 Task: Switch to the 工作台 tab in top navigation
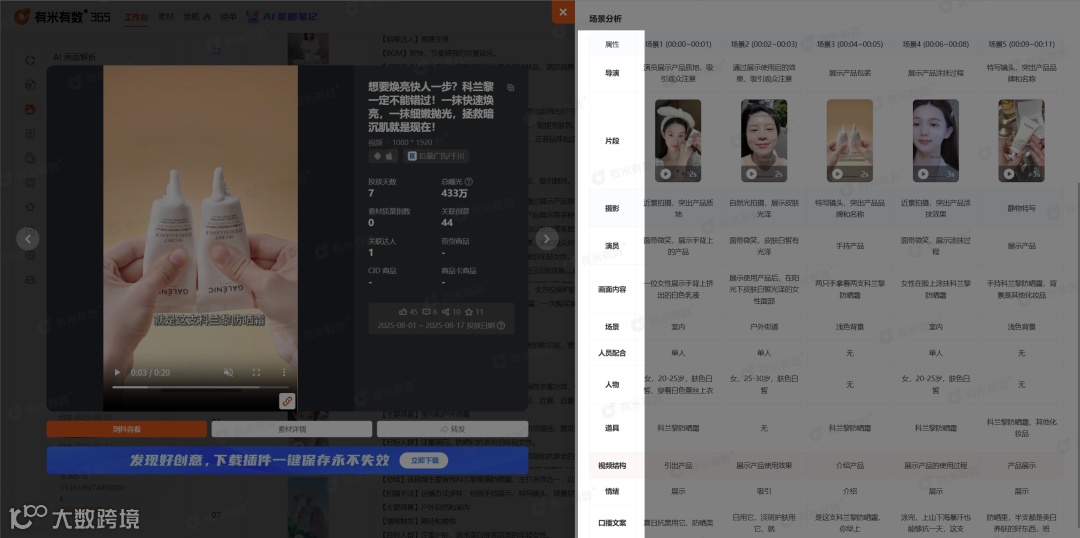(x=136, y=17)
